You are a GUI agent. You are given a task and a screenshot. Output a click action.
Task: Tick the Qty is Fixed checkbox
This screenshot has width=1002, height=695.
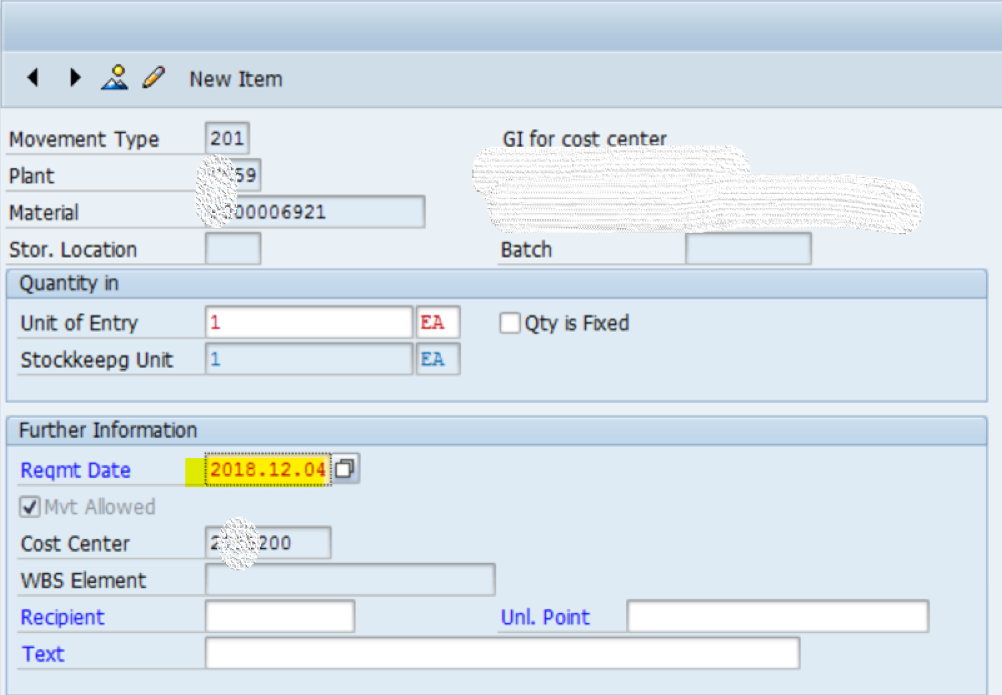(510, 323)
